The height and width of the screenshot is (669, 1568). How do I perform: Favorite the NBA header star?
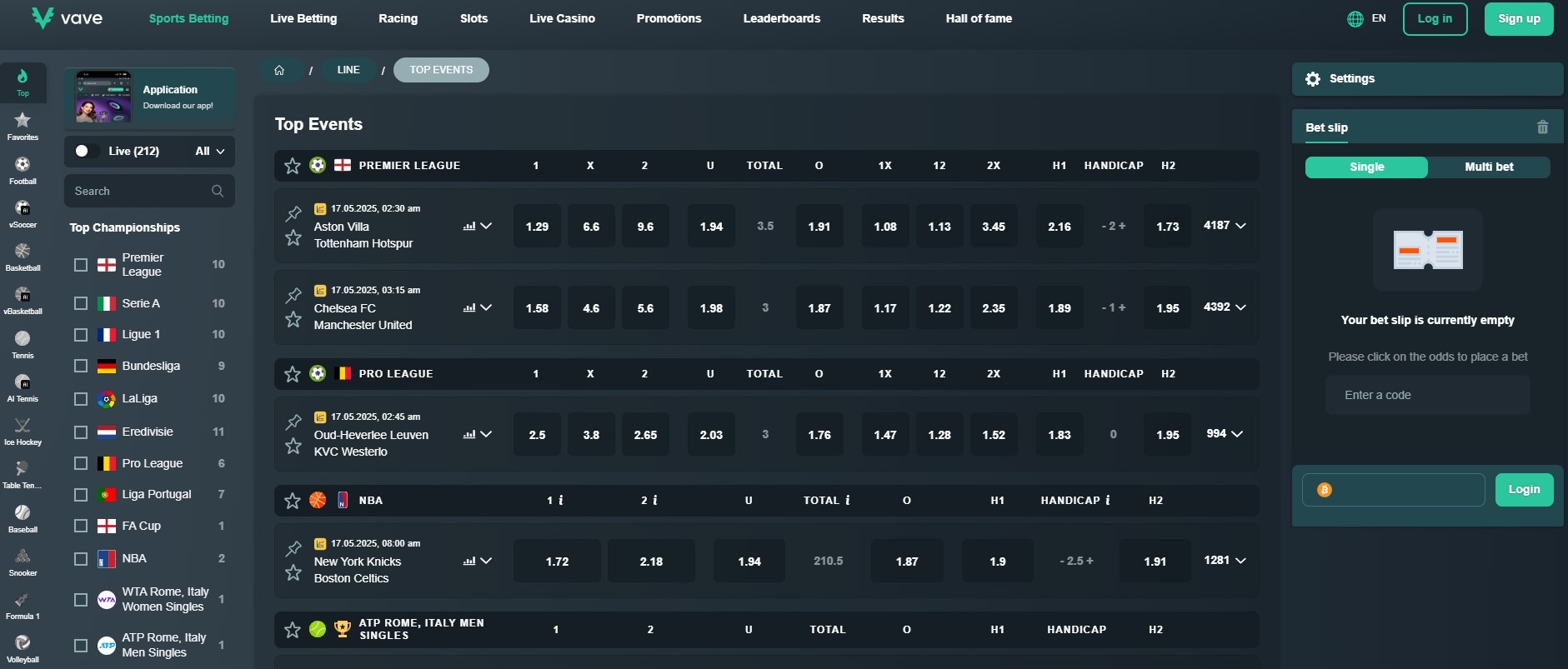click(x=293, y=501)
